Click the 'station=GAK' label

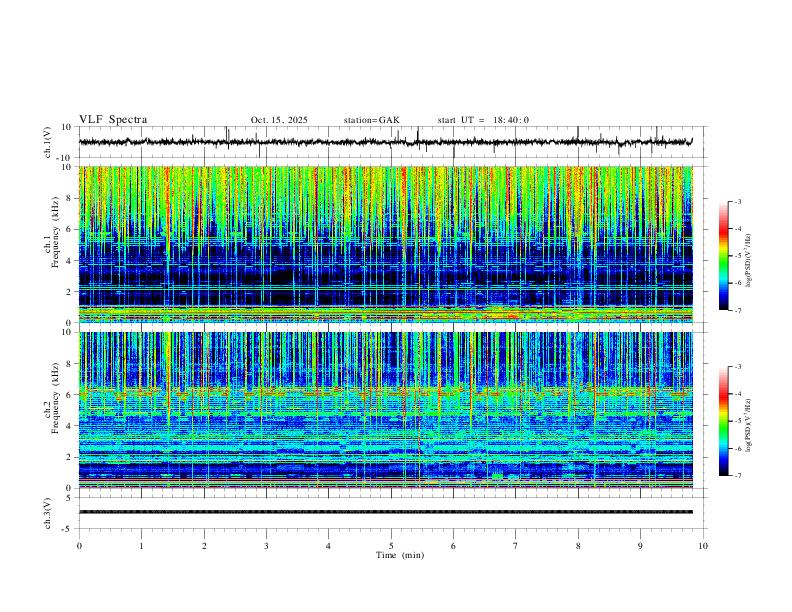(371, 120)
